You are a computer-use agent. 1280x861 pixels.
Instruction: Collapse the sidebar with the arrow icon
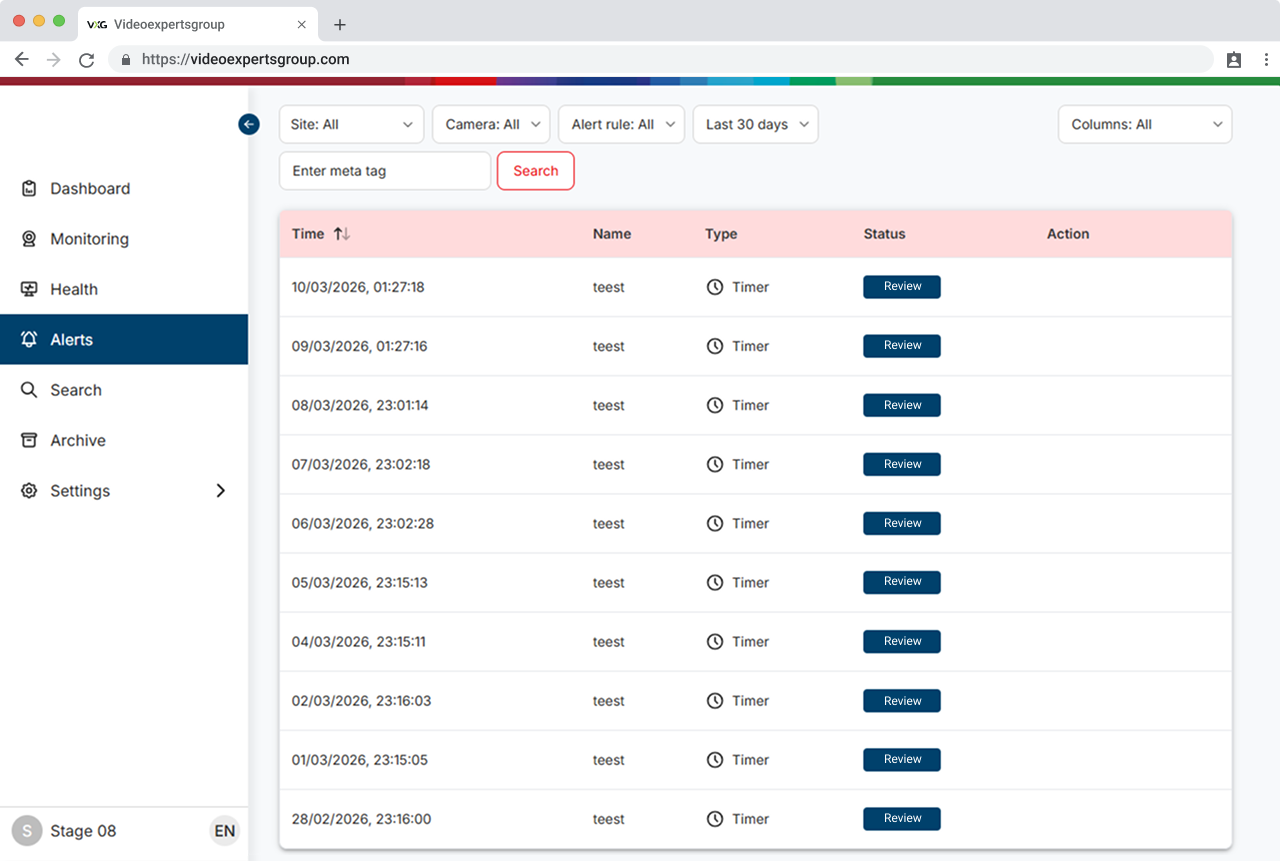click(x=249, y=124)
